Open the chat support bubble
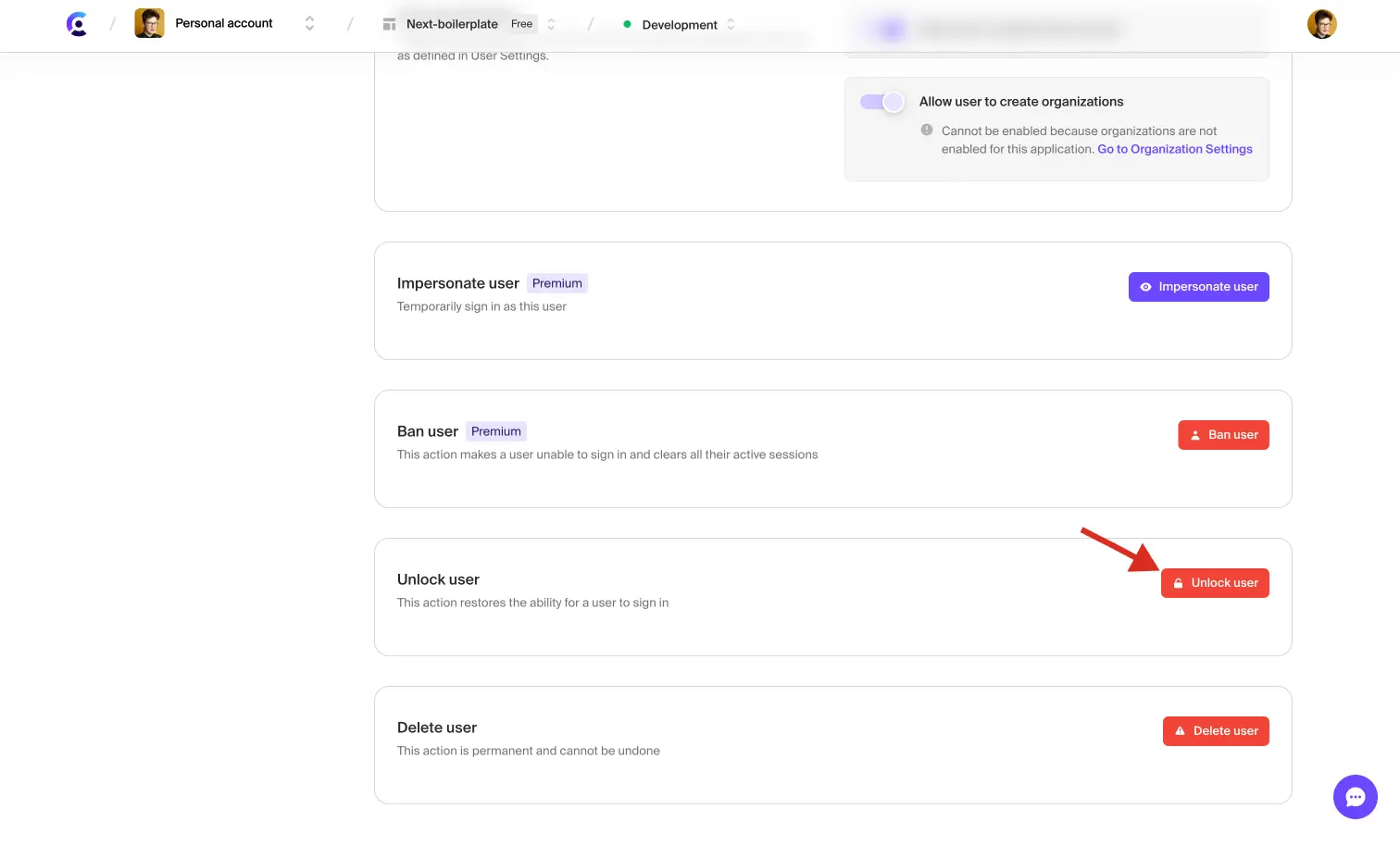 pyautogui.click(x=1355, y=796)
